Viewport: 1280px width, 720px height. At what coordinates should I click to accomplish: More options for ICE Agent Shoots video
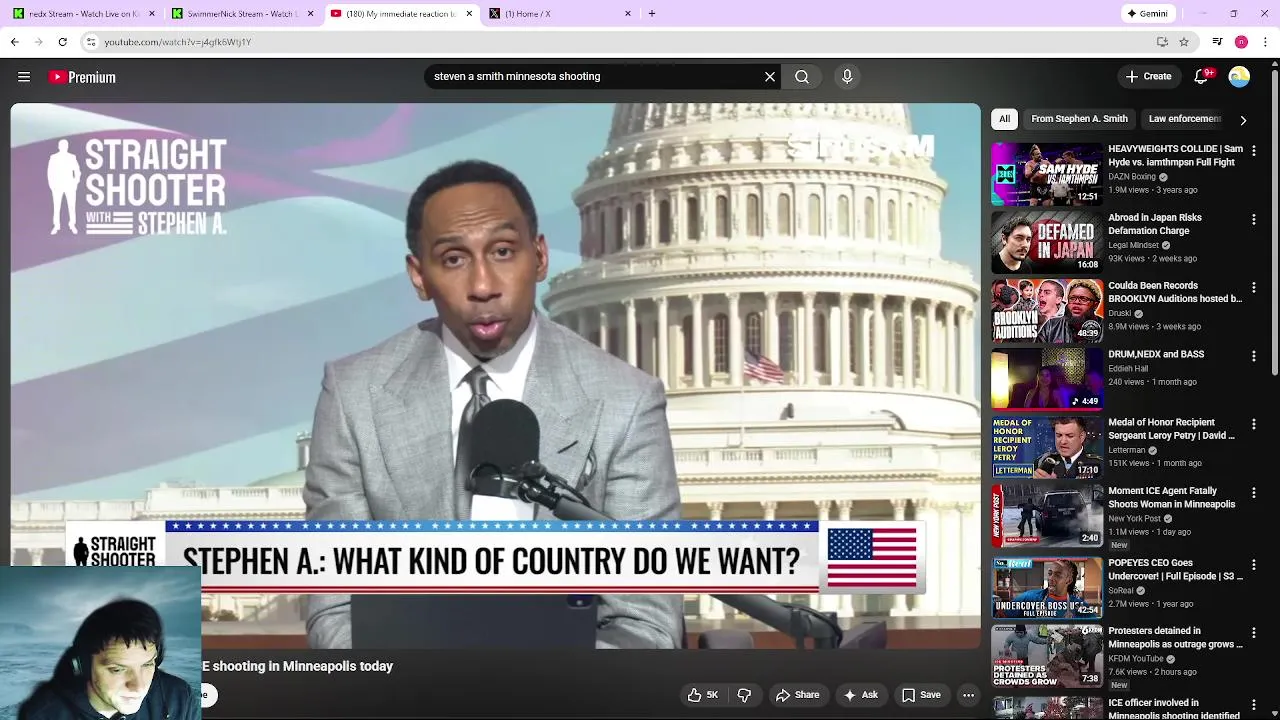[1254, 493]
